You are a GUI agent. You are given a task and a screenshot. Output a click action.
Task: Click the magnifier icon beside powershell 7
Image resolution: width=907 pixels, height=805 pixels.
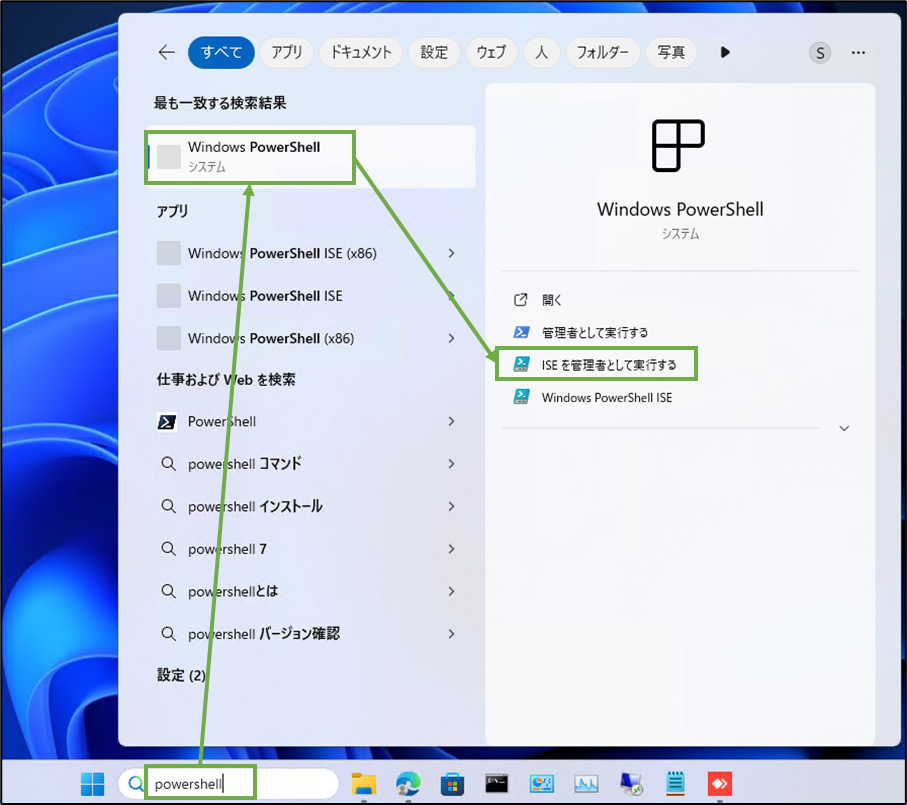(x=168, y=549)
